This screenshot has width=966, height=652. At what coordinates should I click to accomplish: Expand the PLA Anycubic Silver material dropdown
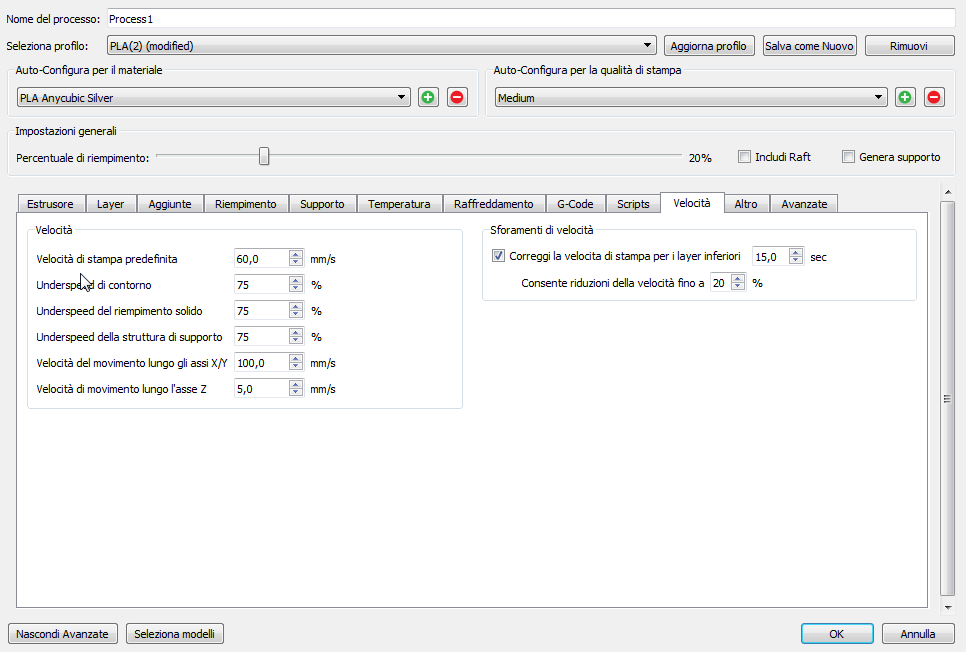coord(214,98)
